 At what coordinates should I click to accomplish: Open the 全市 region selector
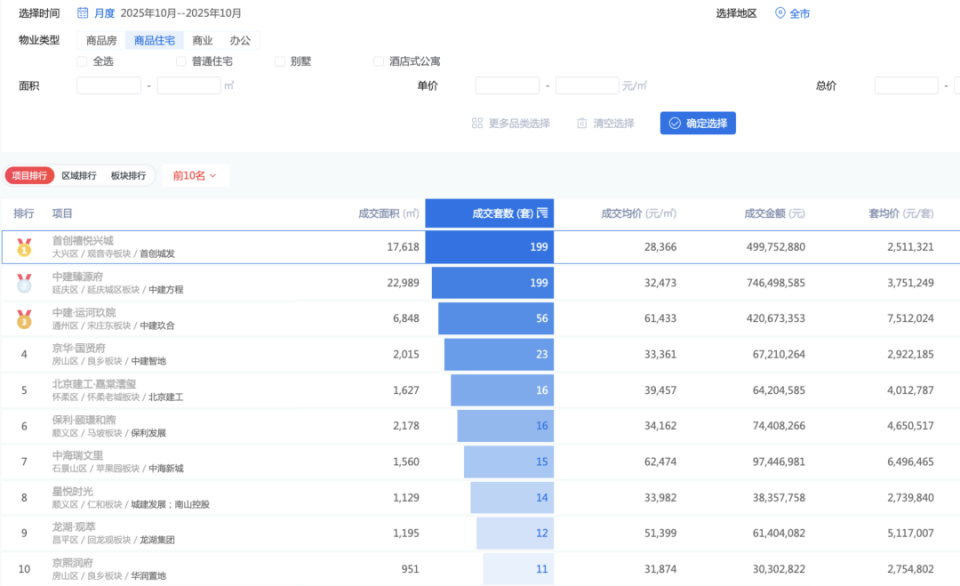tap(799, 14)
